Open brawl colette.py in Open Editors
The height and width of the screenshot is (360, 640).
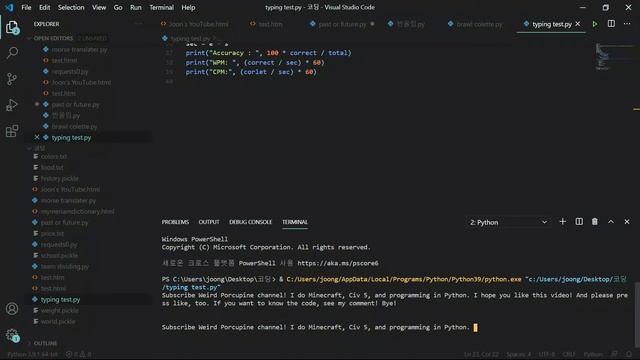coord(74,127)
